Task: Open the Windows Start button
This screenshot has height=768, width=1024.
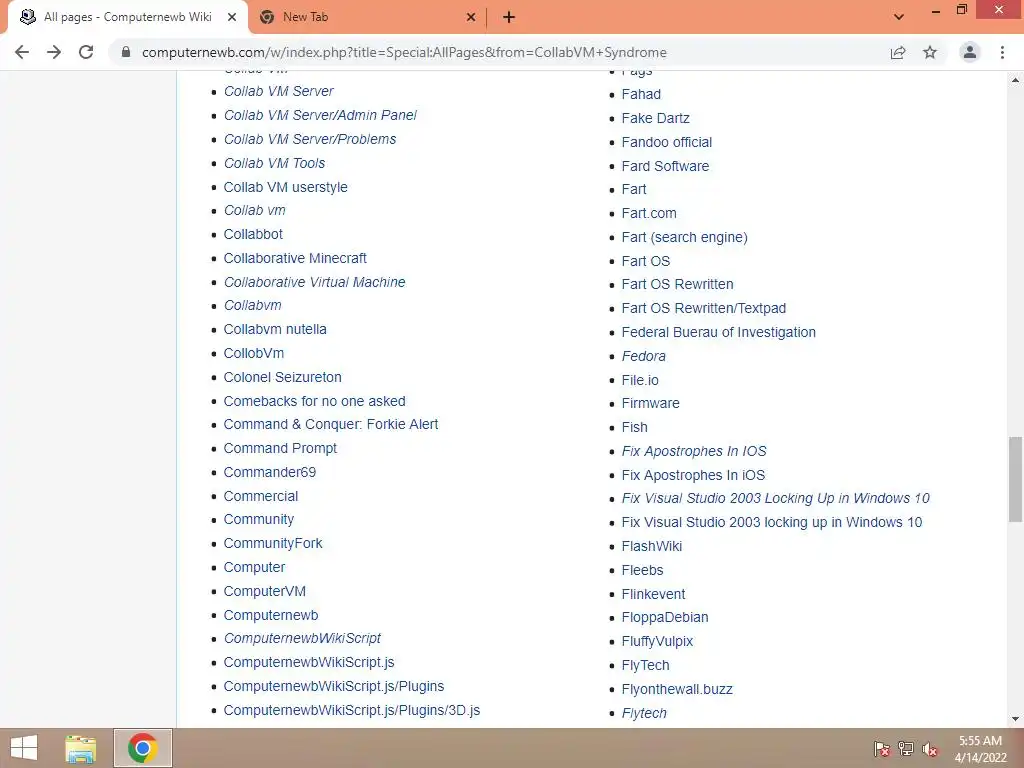Action: point(24,748)
